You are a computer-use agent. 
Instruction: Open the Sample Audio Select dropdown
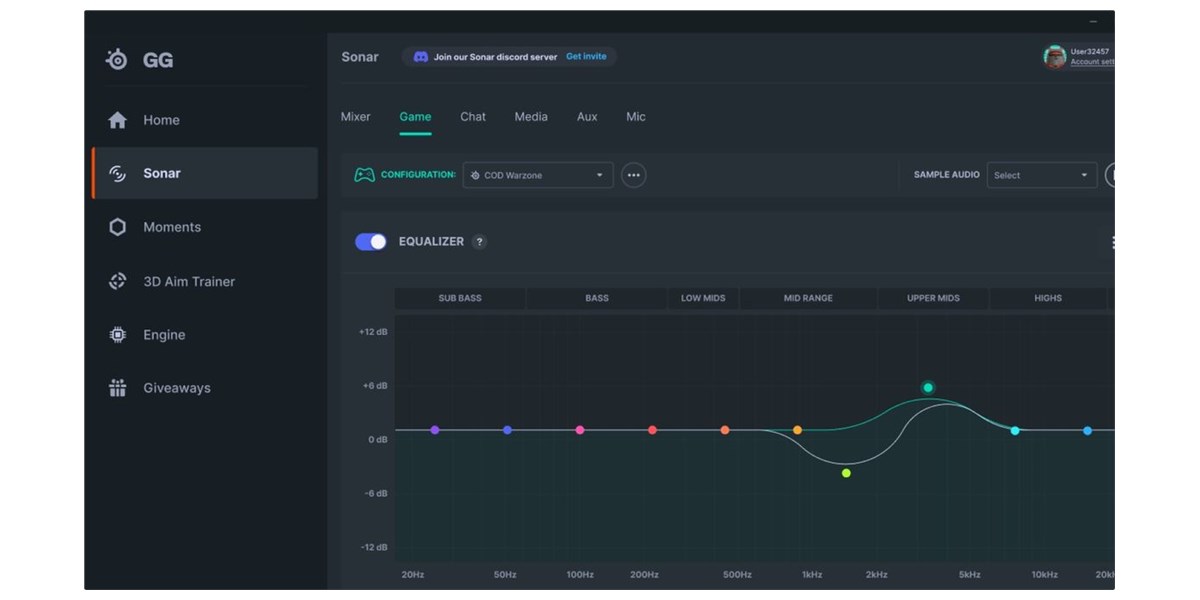1041,175
